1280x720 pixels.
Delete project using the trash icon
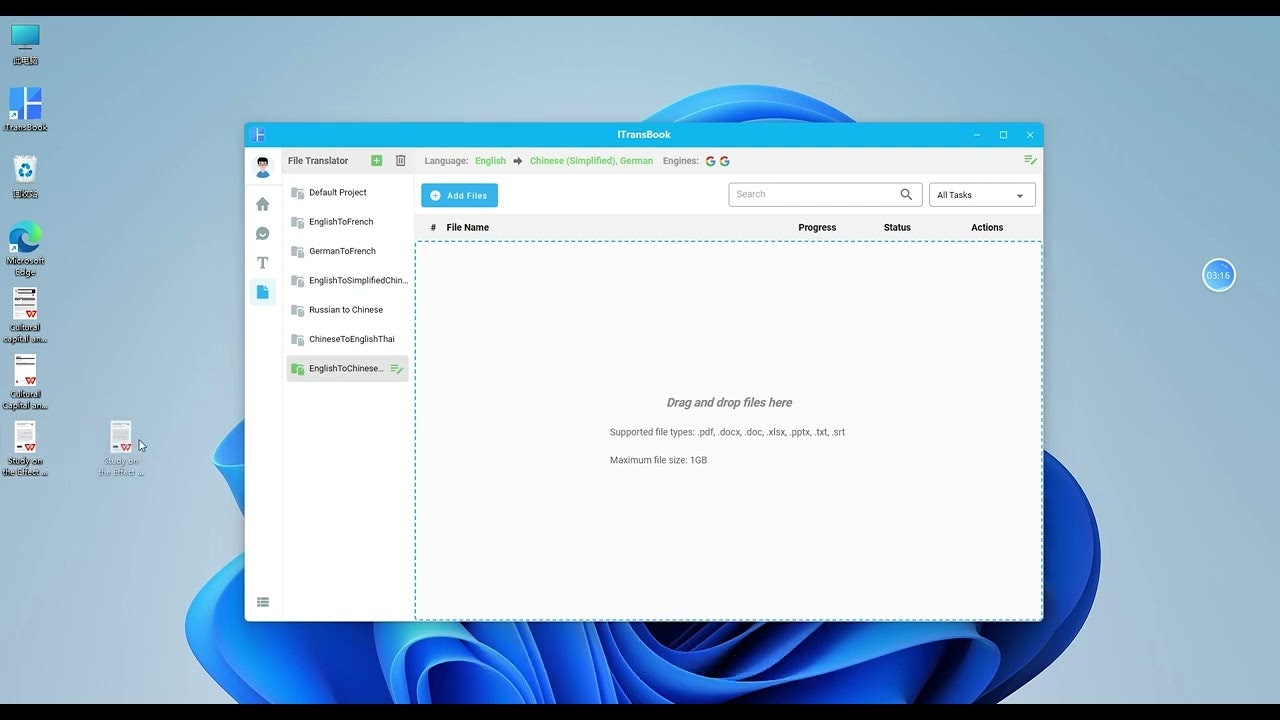[401, 160]
